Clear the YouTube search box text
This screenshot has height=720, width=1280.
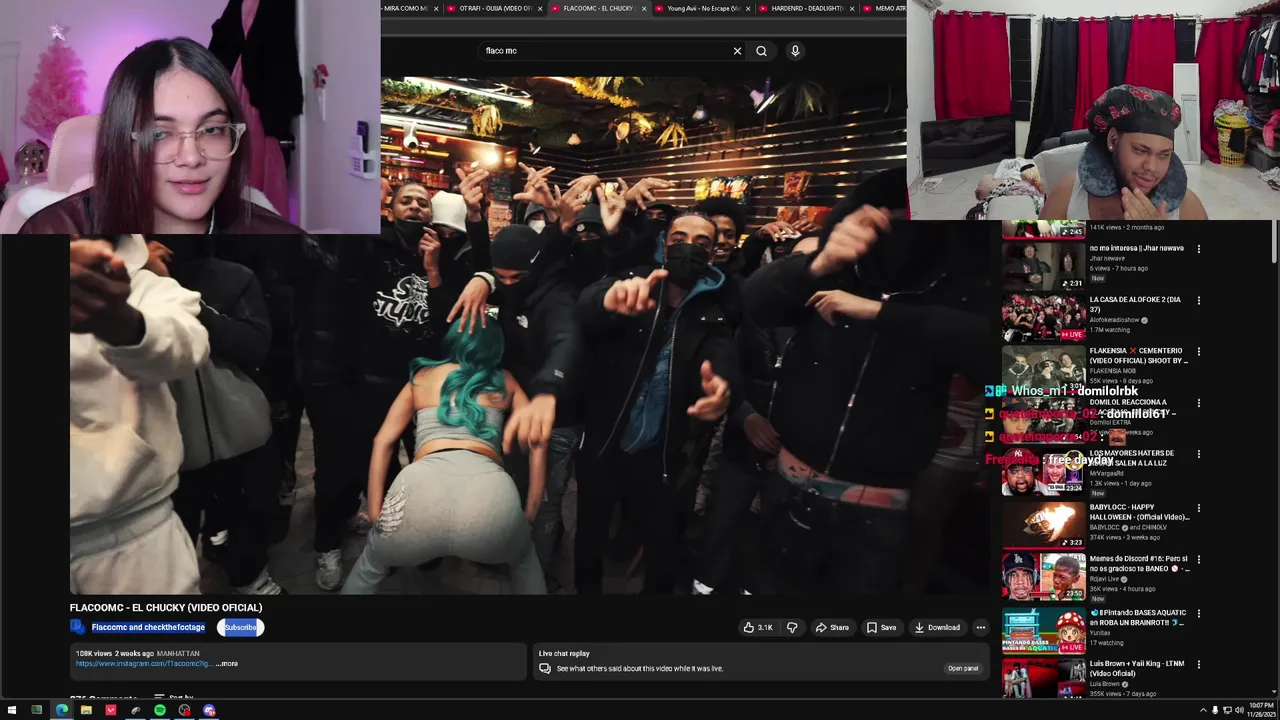(x=738, y=51)
